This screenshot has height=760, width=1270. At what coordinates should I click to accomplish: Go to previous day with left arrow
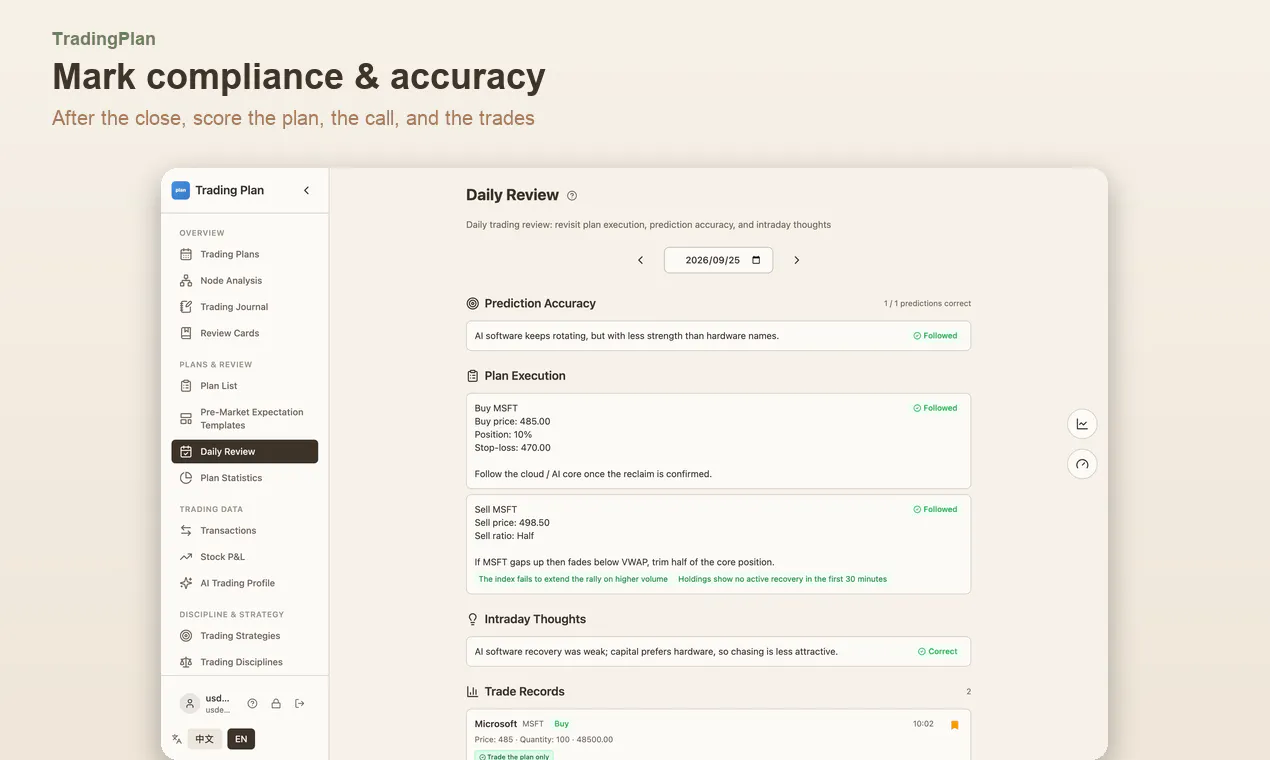tap(641, 260)
